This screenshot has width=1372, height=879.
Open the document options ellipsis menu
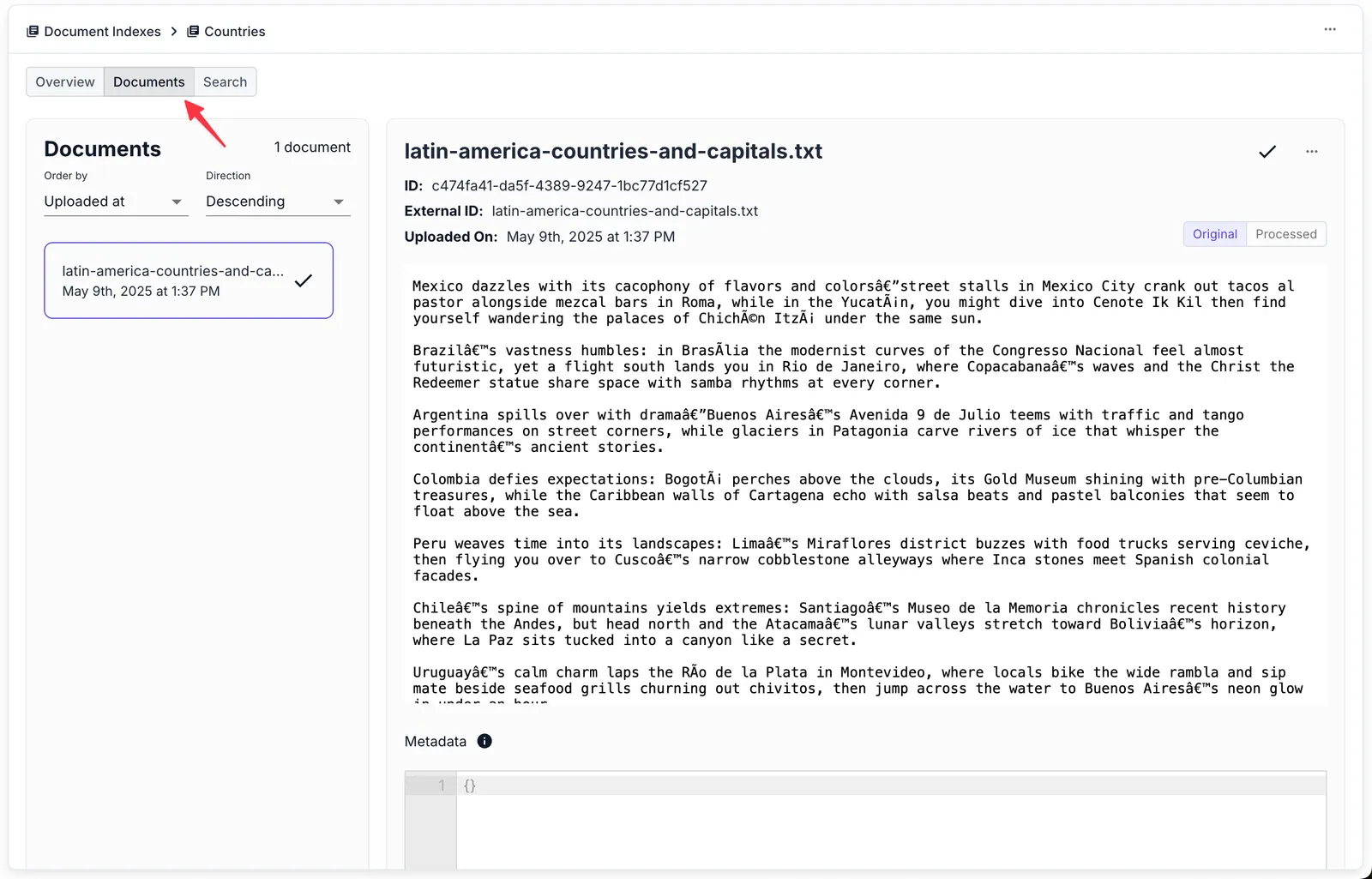tap(1312, 152)
